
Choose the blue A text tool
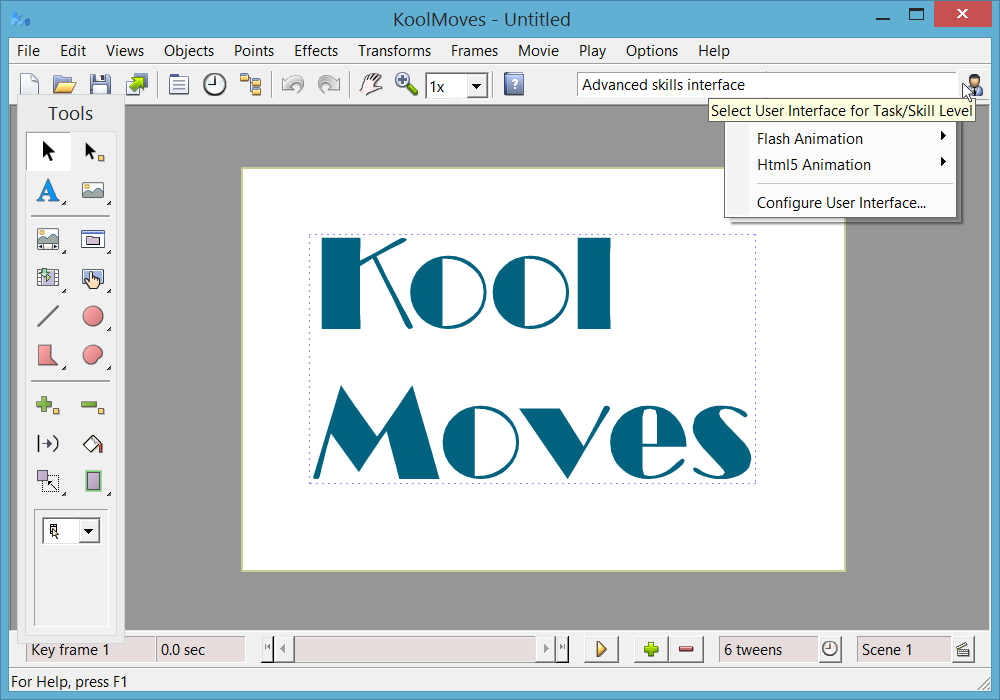[48, 191]
